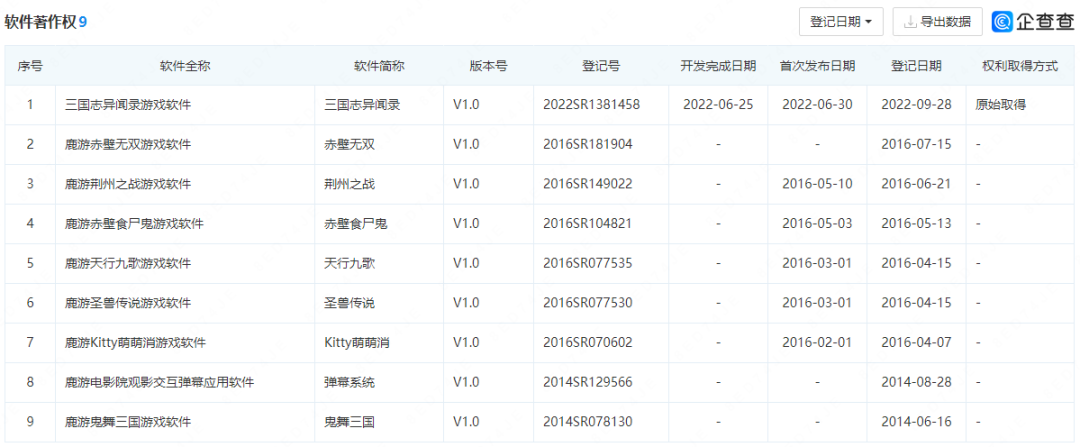The height and width of the screenshot is (447, 1080).
Task: Click registration number 2016SR104821
Action: (588, 224)
